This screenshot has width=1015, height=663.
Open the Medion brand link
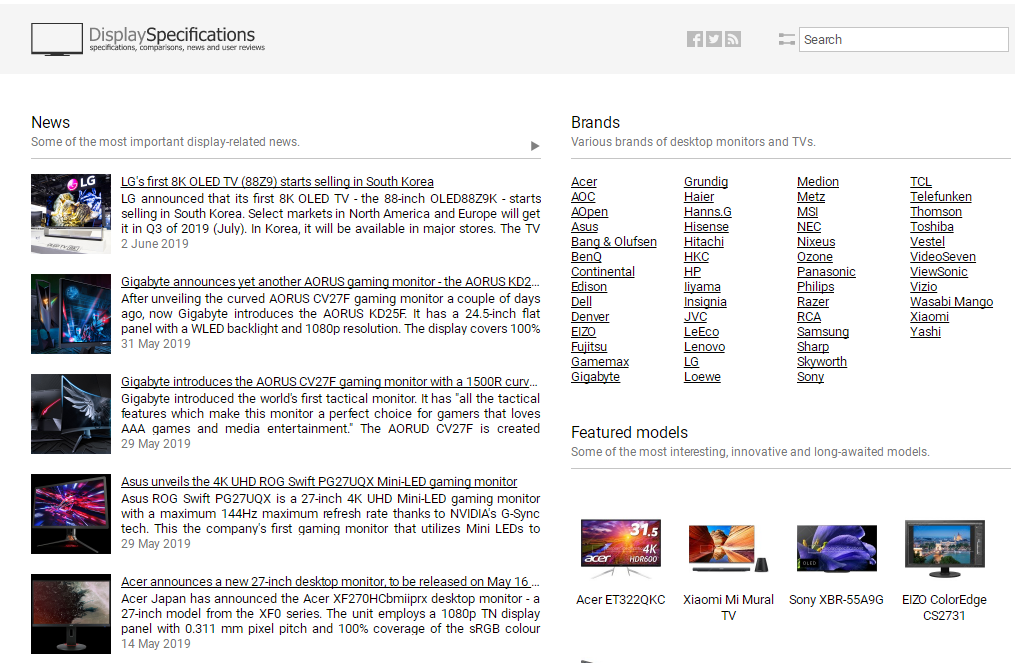click(818, 182)
